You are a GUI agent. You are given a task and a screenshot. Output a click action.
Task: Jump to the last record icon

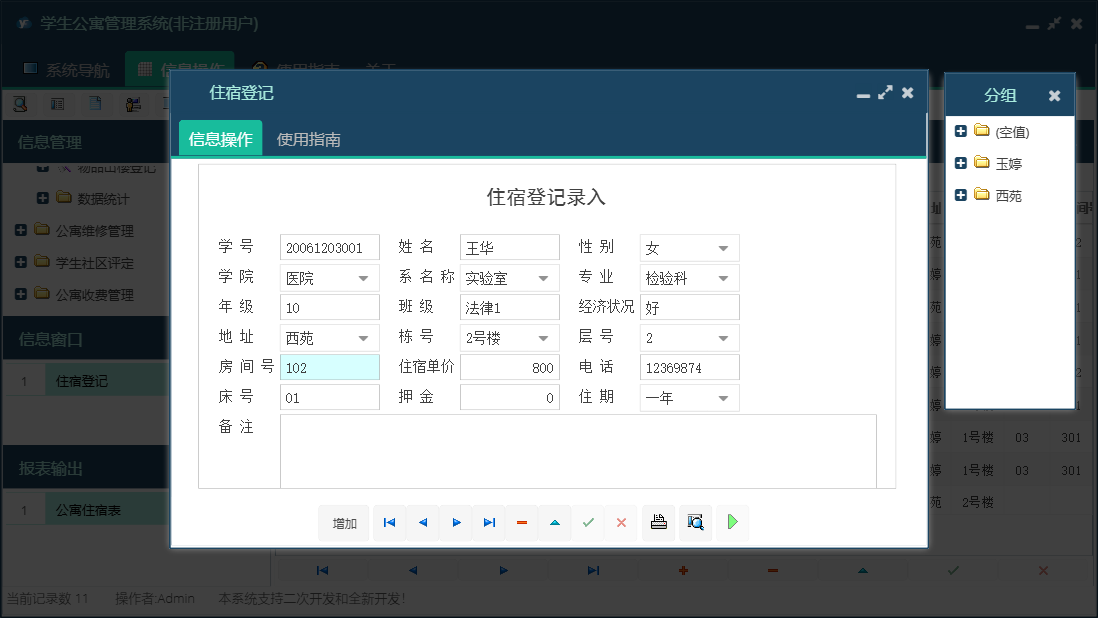tap(489, 522)
